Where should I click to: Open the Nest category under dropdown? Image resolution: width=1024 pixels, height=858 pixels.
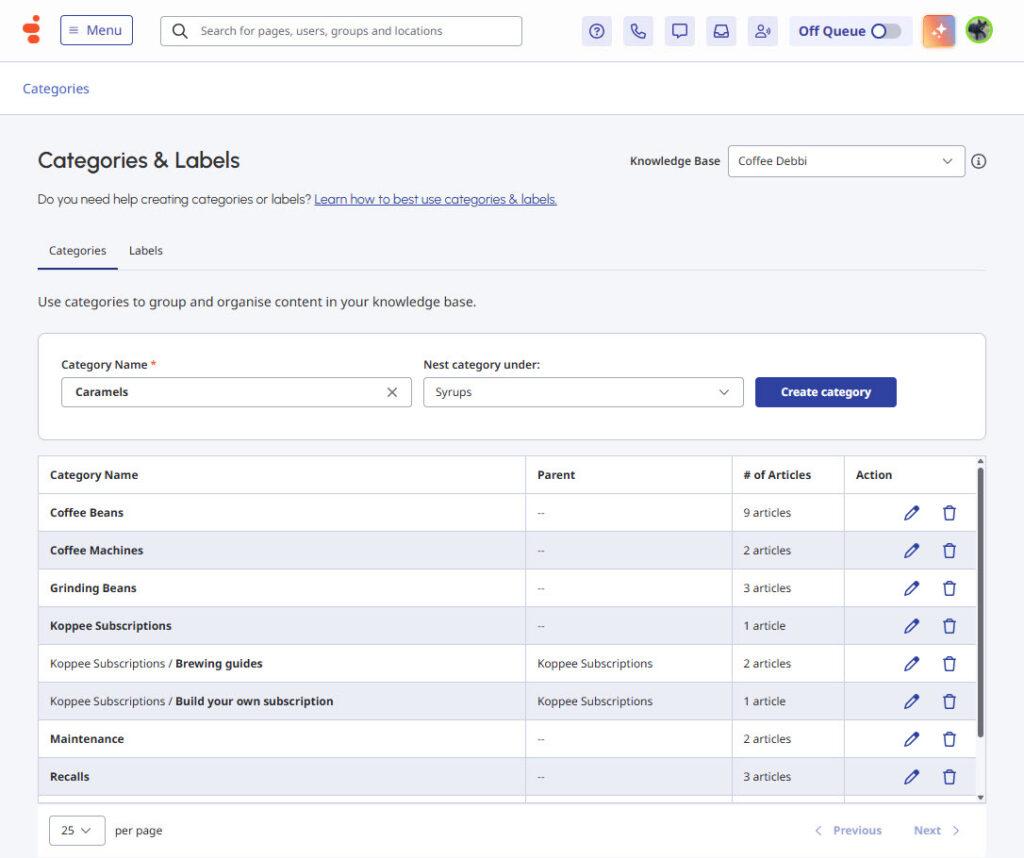coord(583,392)
